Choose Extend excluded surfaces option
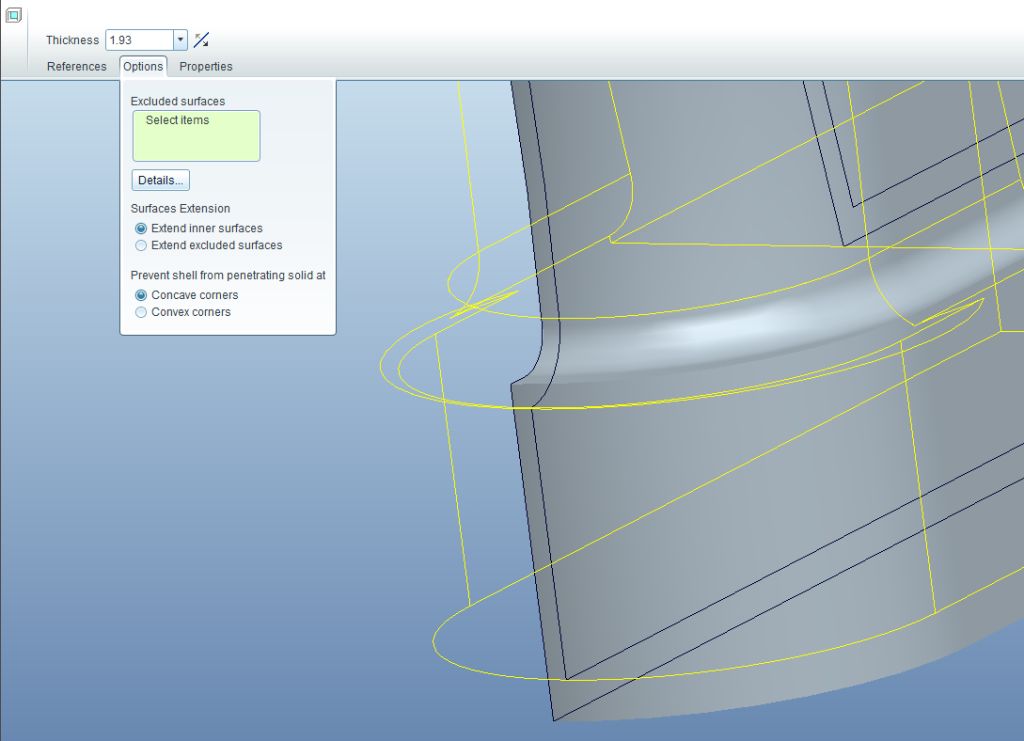The image size is (1024, 741). click(141, 246)
